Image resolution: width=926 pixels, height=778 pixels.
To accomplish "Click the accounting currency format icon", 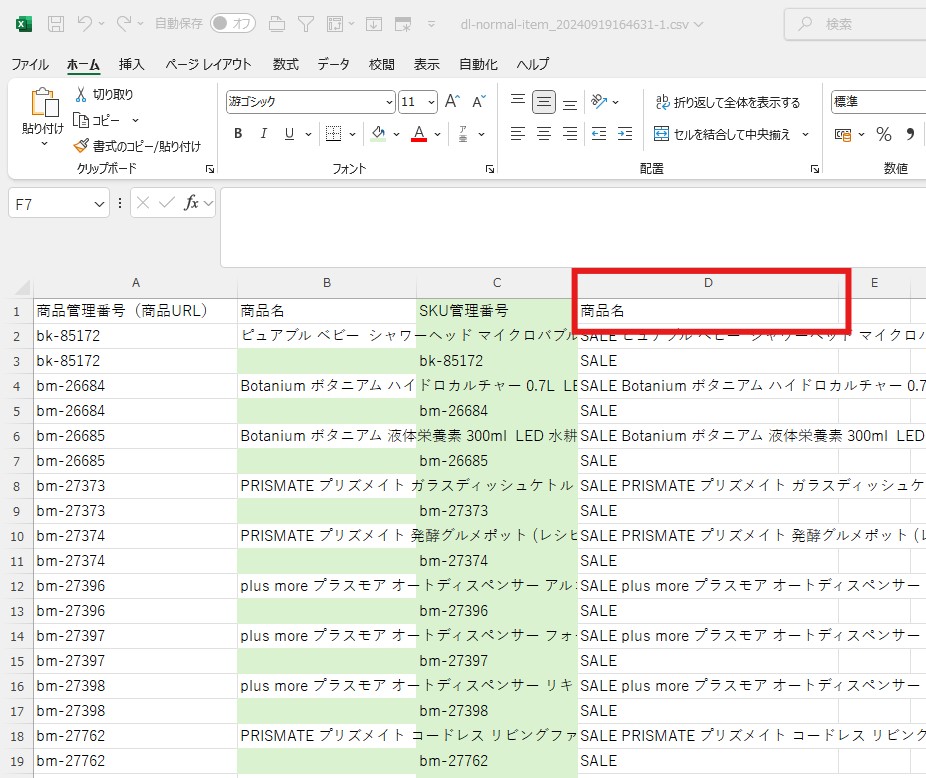I will click(x=843, y=135).
